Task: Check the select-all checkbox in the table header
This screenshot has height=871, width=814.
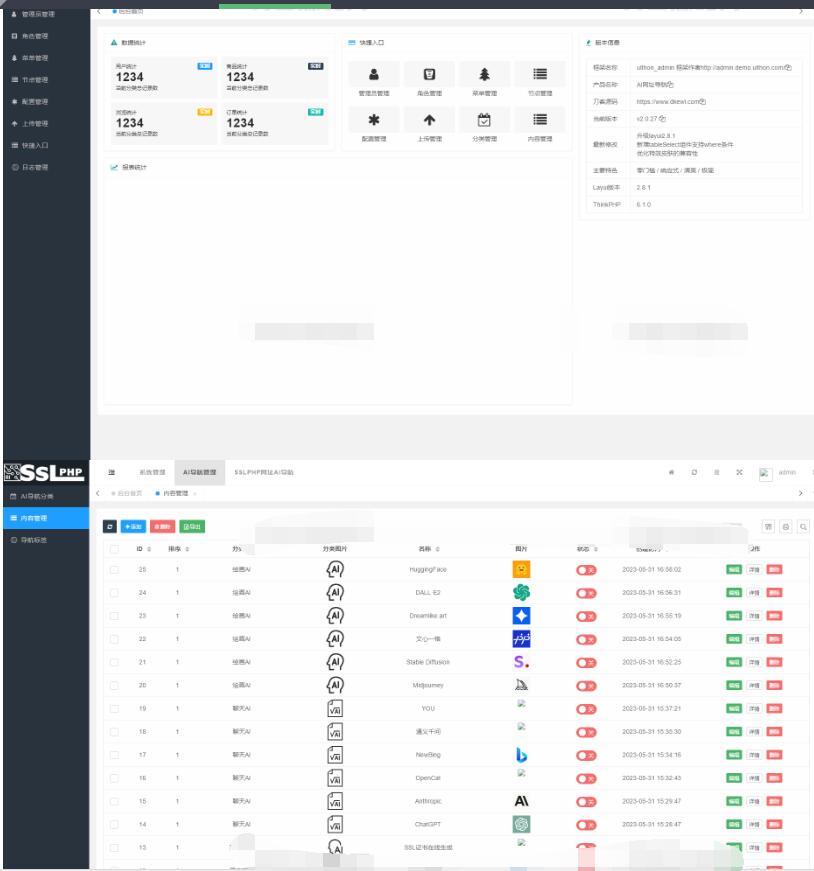Action: (x=114, y=548)
